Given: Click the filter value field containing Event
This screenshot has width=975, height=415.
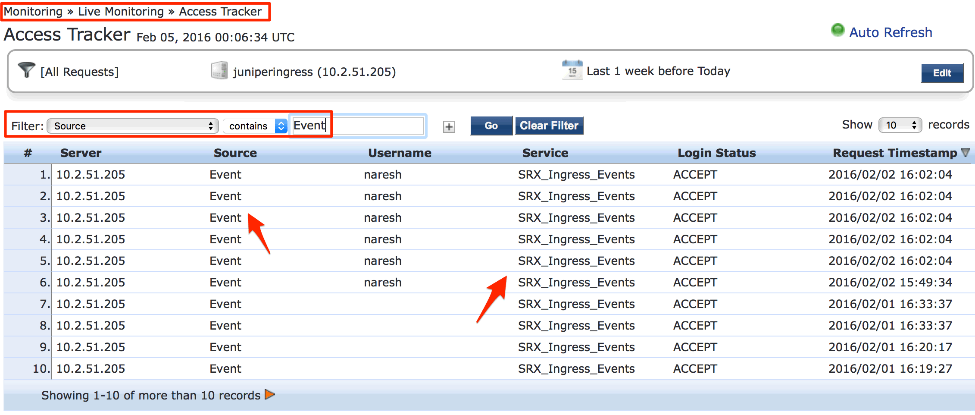Looking at the screenshot, I should click(358, 126).
